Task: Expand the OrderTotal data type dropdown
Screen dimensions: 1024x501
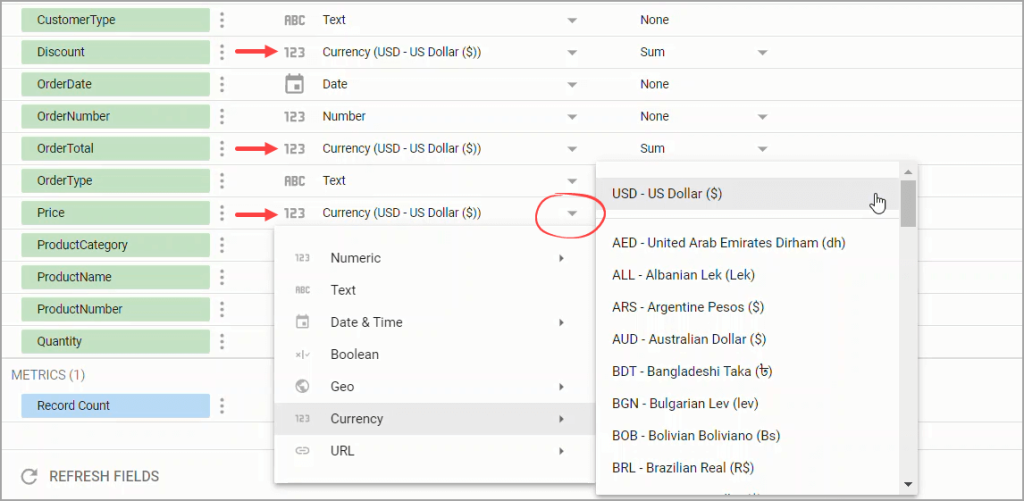Action: pyautogui.click(x=572, y=149)
